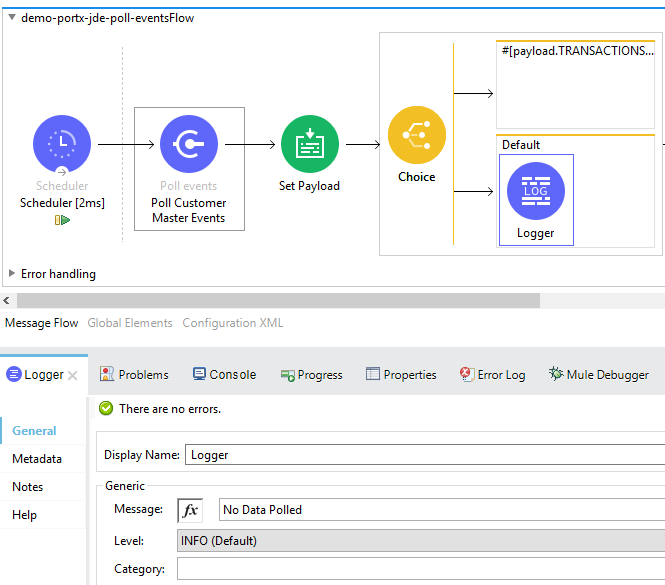Click the fx expression button beside Message

[190, 510]
